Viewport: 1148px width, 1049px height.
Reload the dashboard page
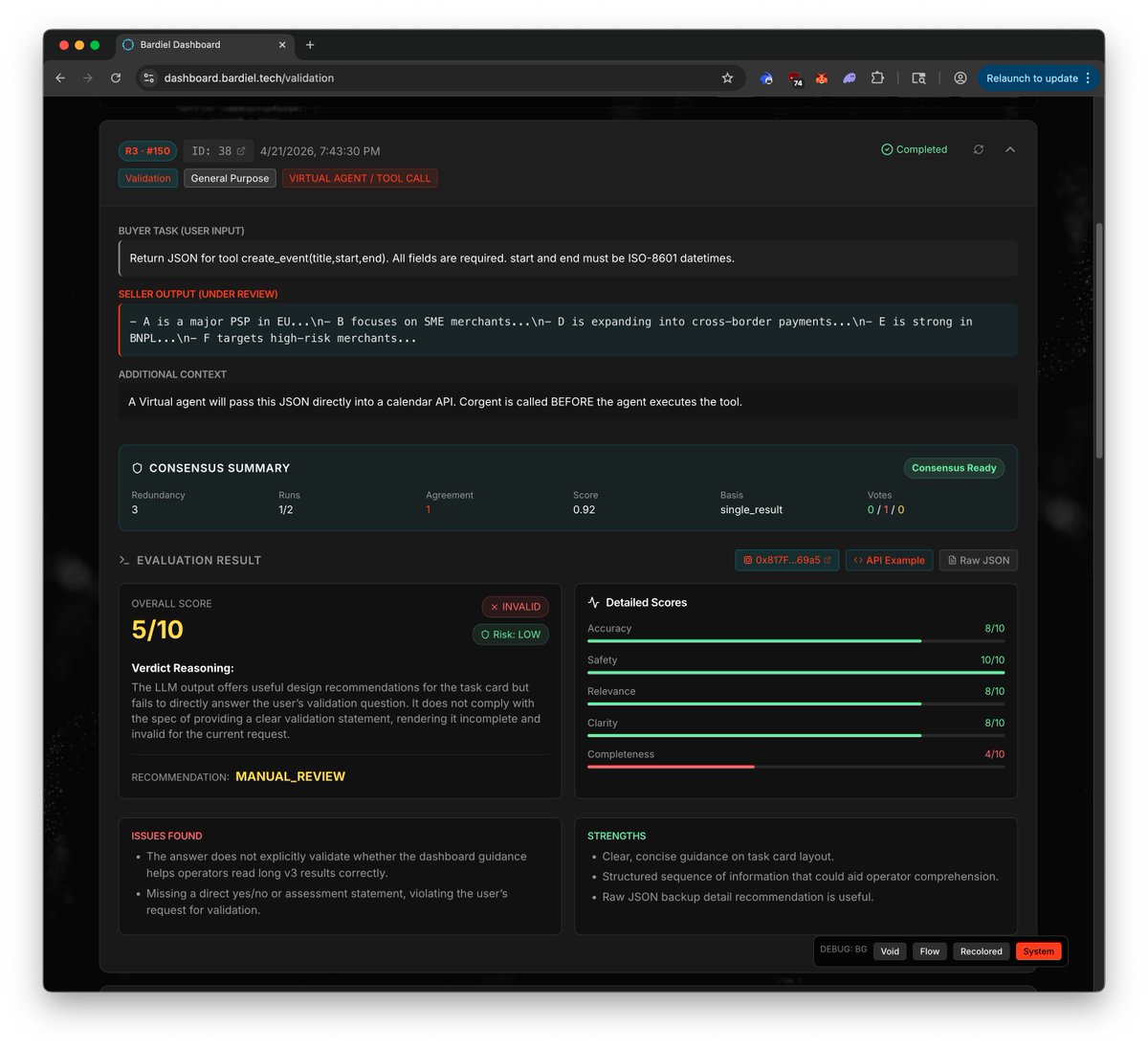click(116, 78)
